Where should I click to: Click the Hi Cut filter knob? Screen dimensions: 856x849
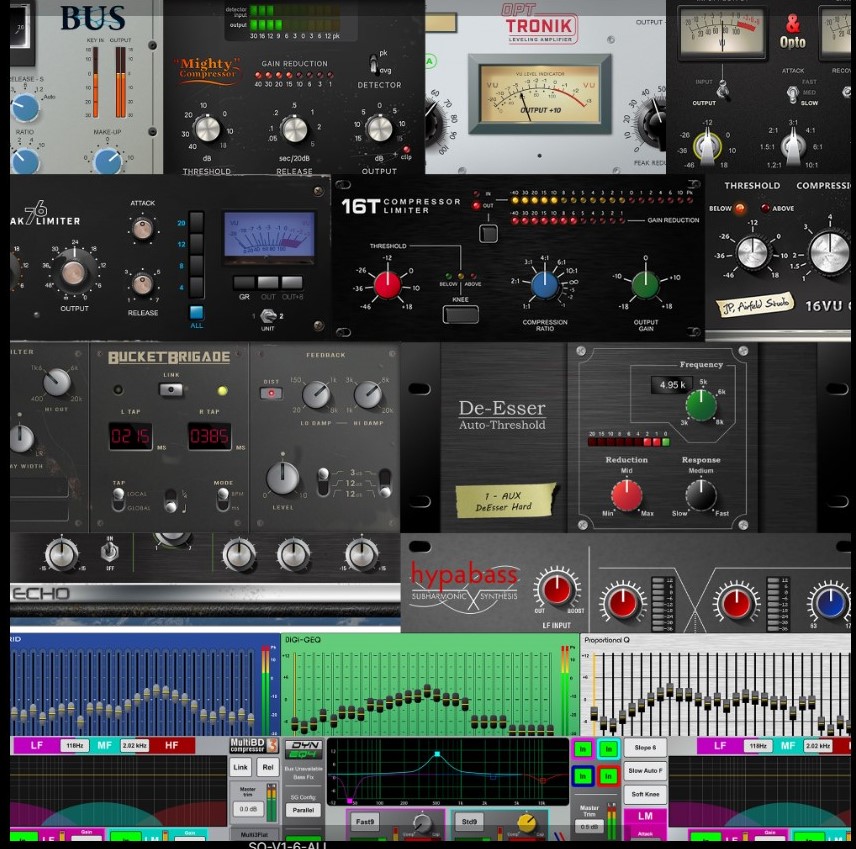tap(57, 382)
